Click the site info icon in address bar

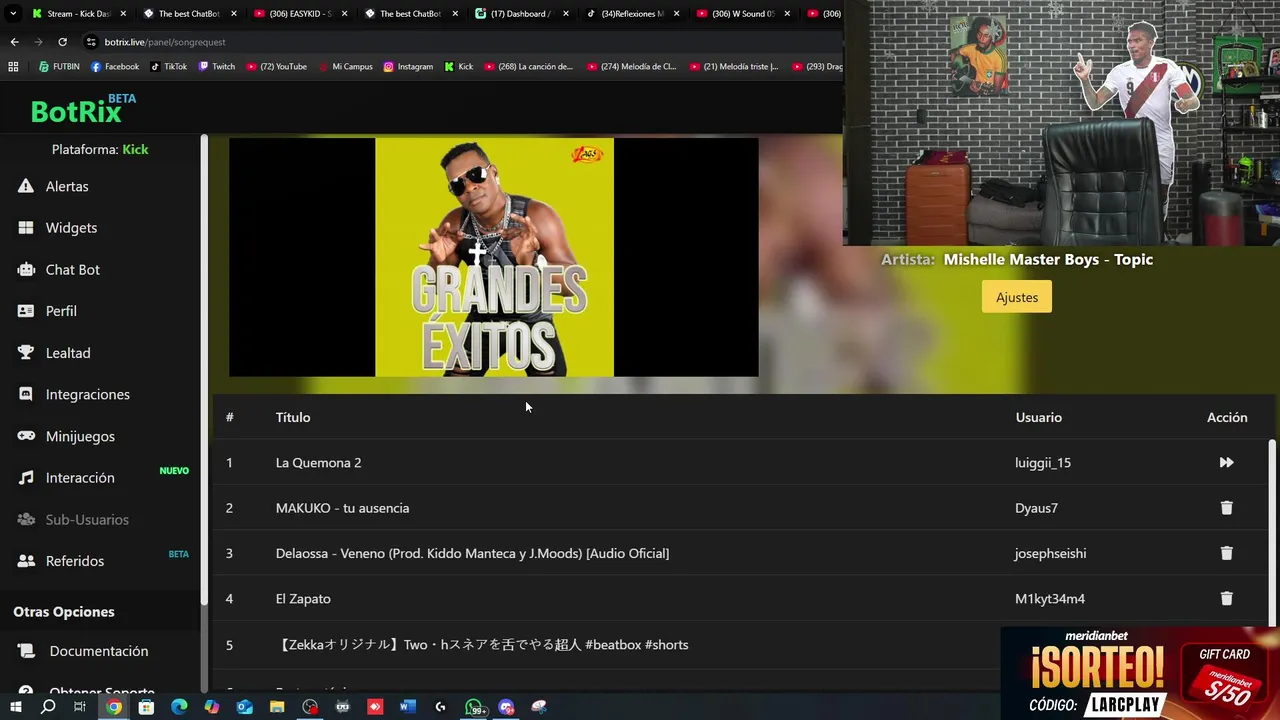(x=91, y=42)
